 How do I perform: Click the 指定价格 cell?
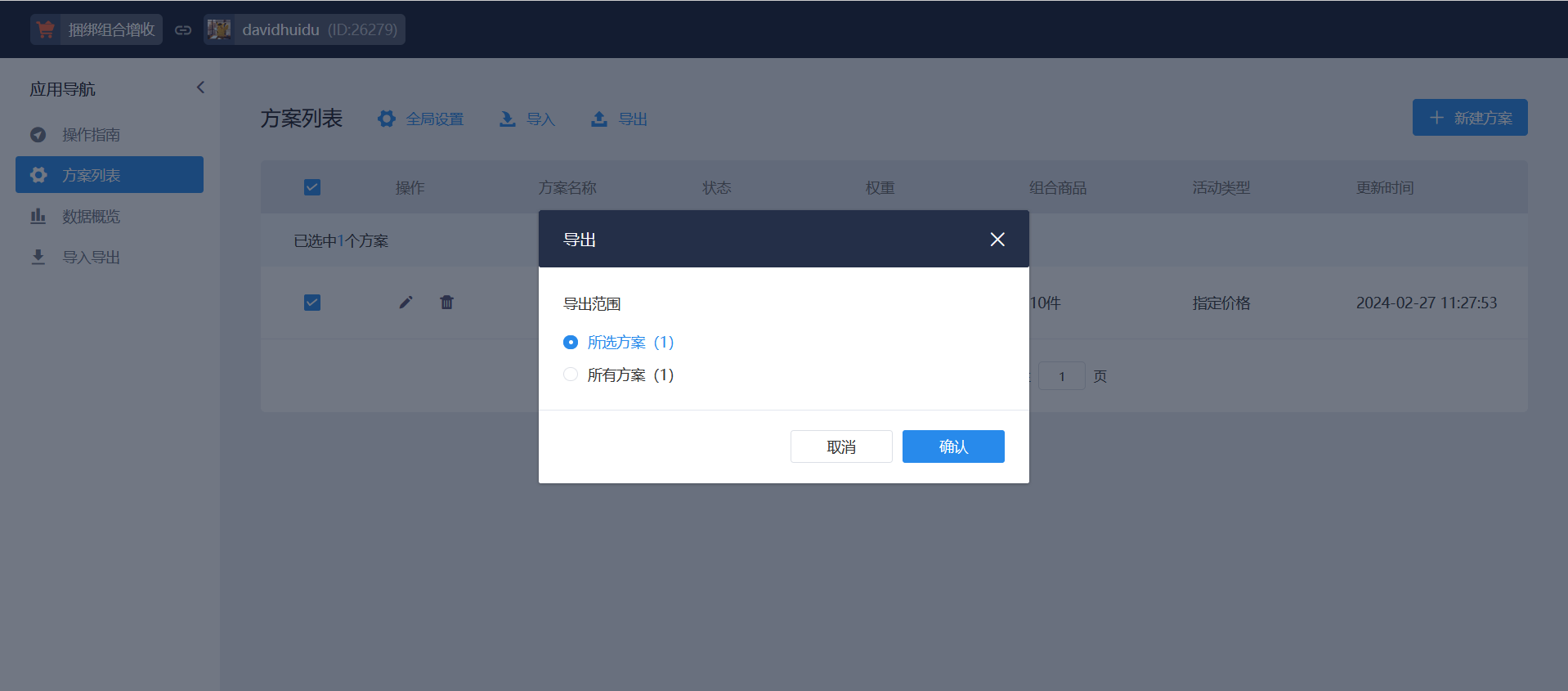click(1221, 303)
